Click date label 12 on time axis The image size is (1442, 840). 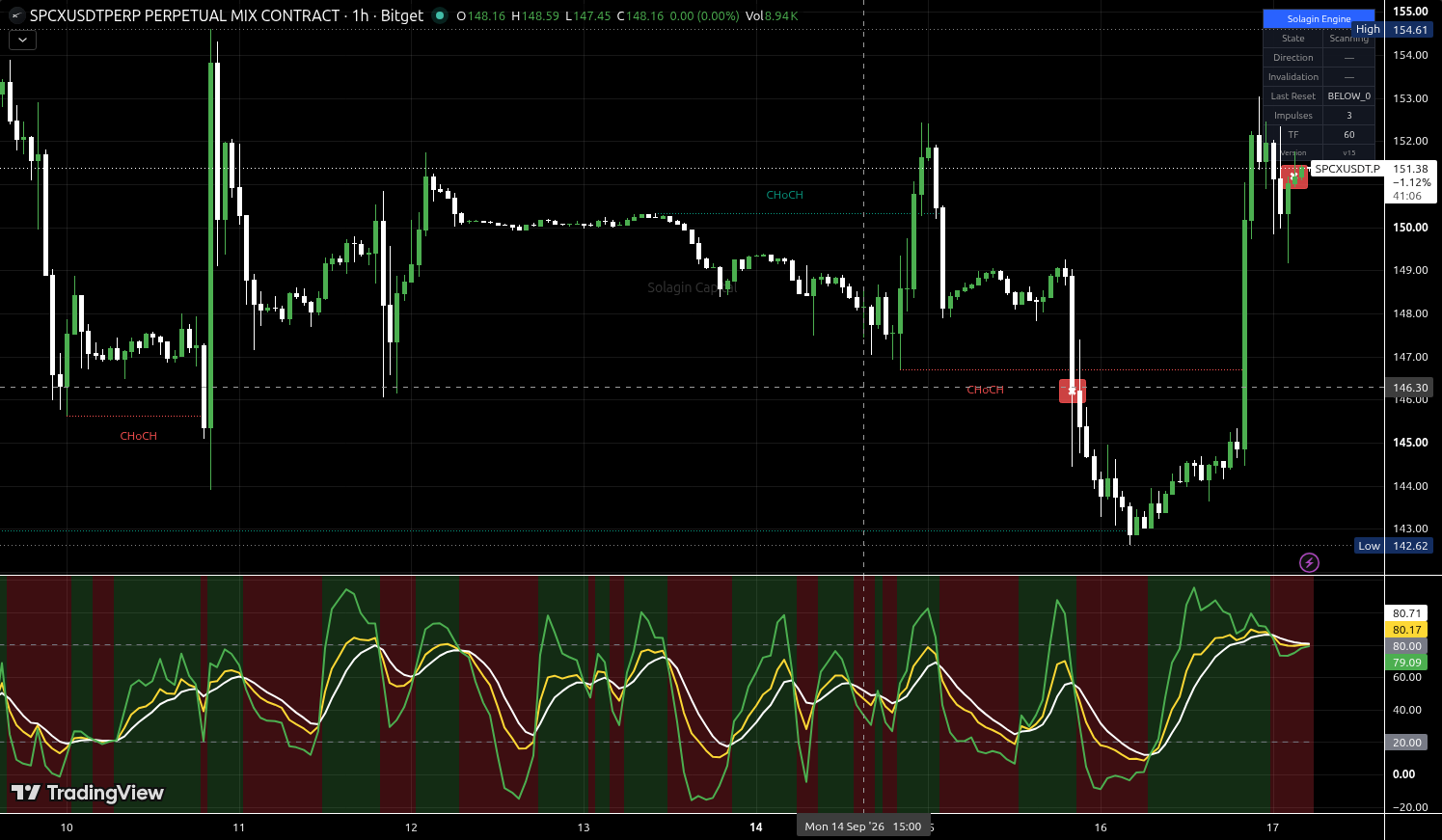click(x=411, y=827)
